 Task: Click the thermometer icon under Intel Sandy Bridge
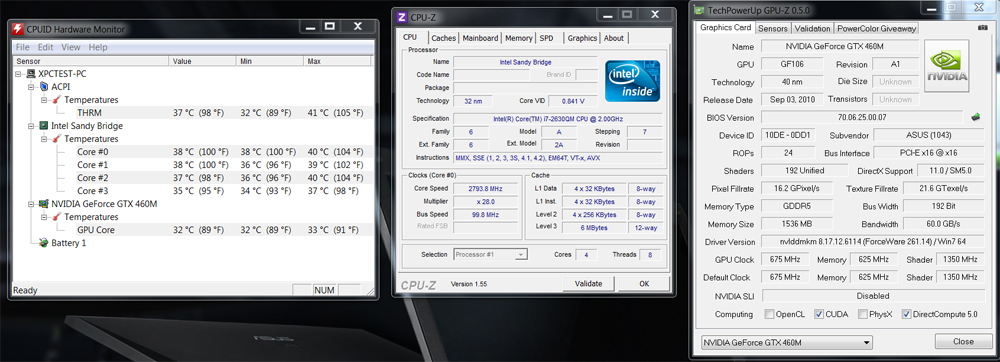point(57,139)
